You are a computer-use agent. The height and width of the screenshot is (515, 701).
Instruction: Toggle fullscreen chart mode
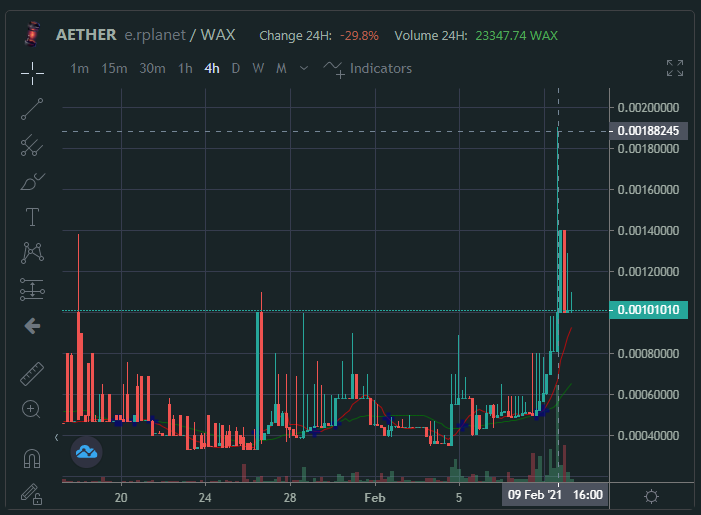675,68
